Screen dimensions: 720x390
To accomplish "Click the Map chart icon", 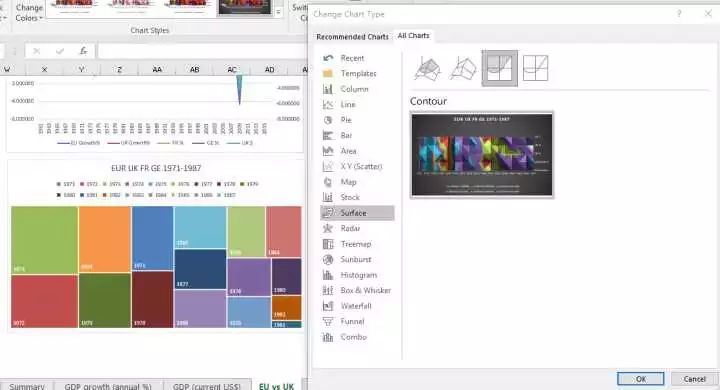I will point(328,182).
